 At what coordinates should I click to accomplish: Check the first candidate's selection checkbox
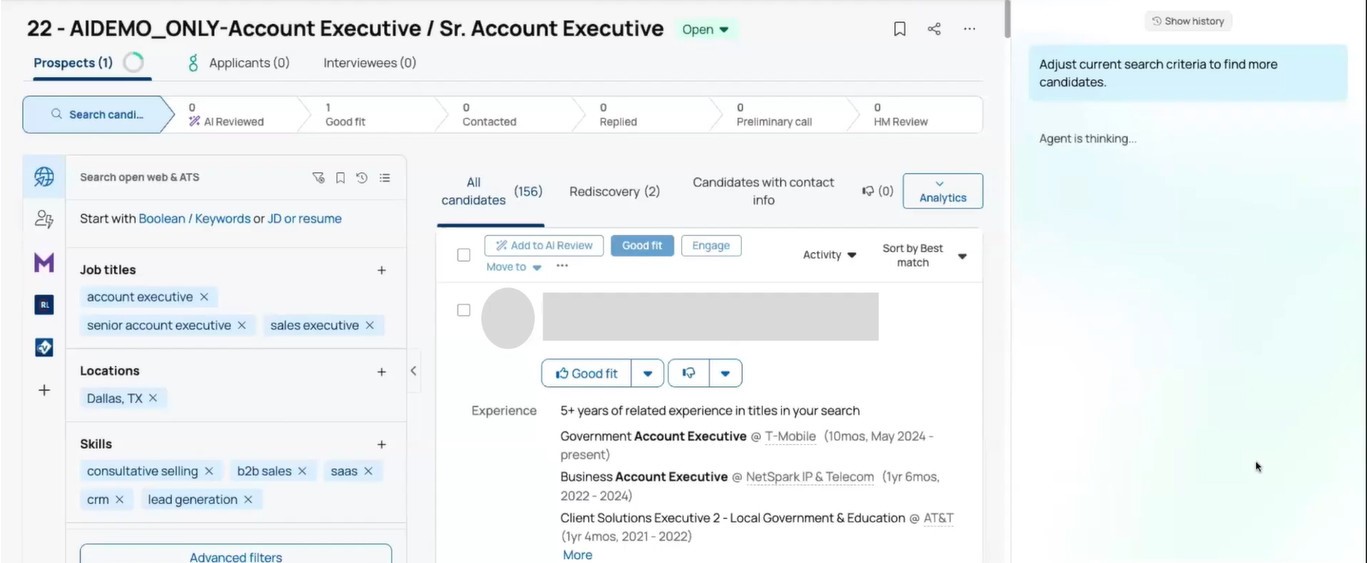[x=464, y=310]
